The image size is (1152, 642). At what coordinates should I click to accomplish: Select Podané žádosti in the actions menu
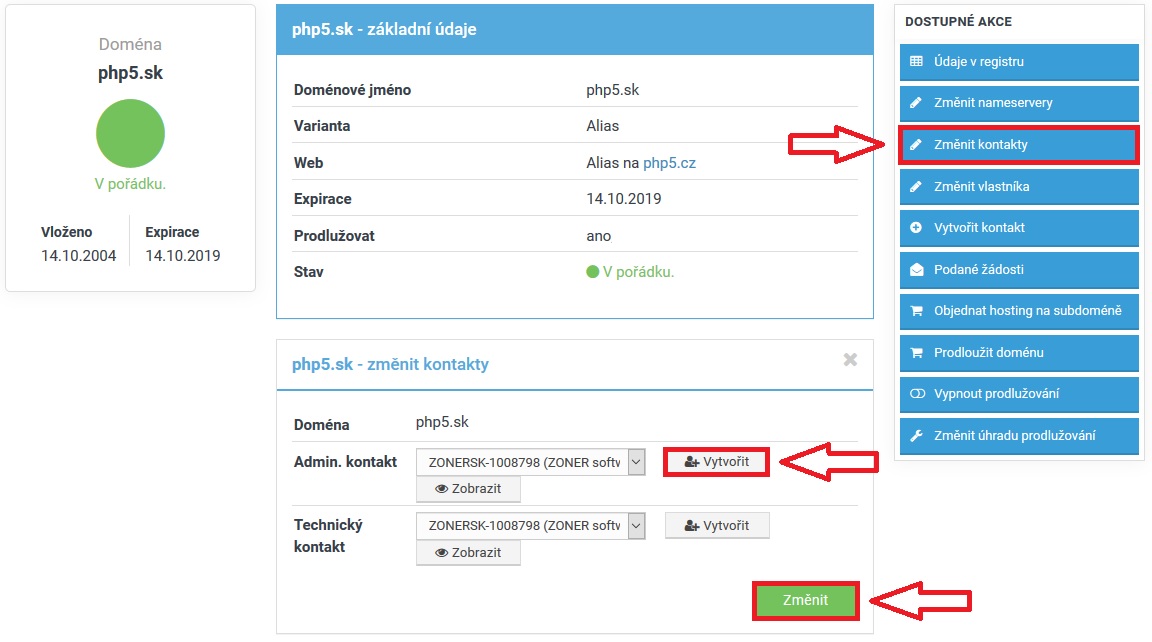click(x=1018, y=270)
